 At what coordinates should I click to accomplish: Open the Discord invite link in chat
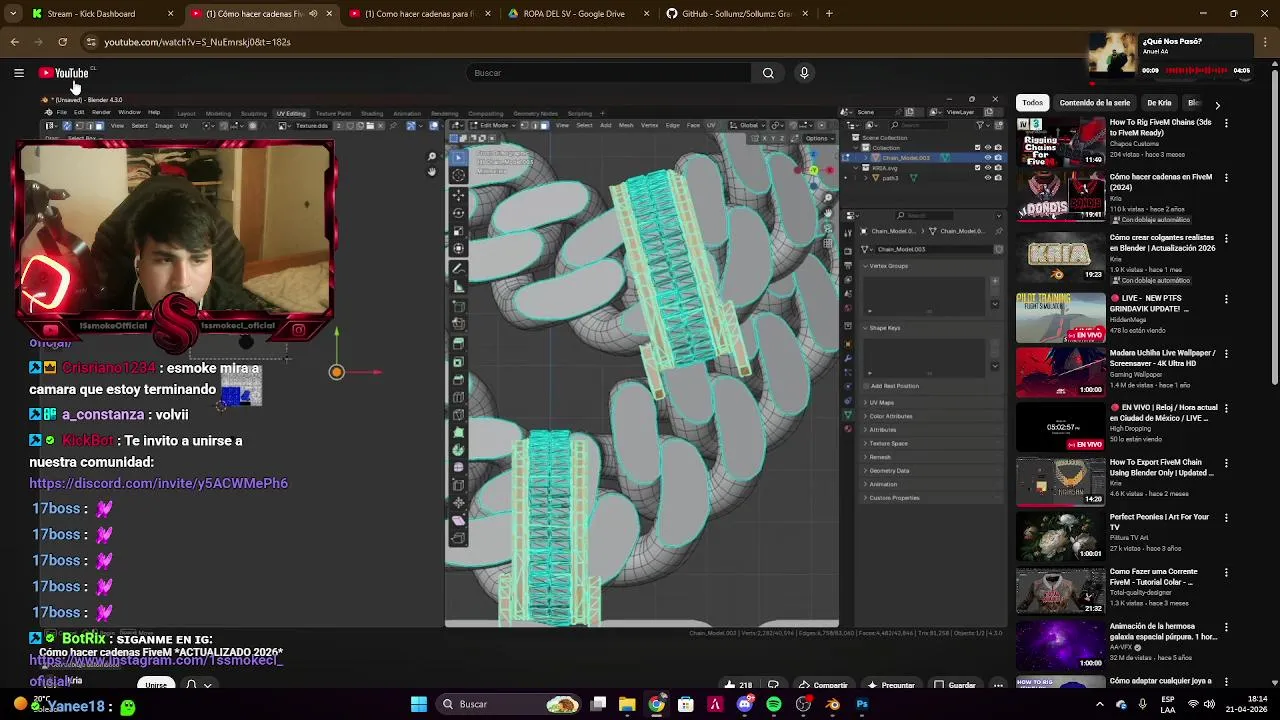(x=158, y=483)
